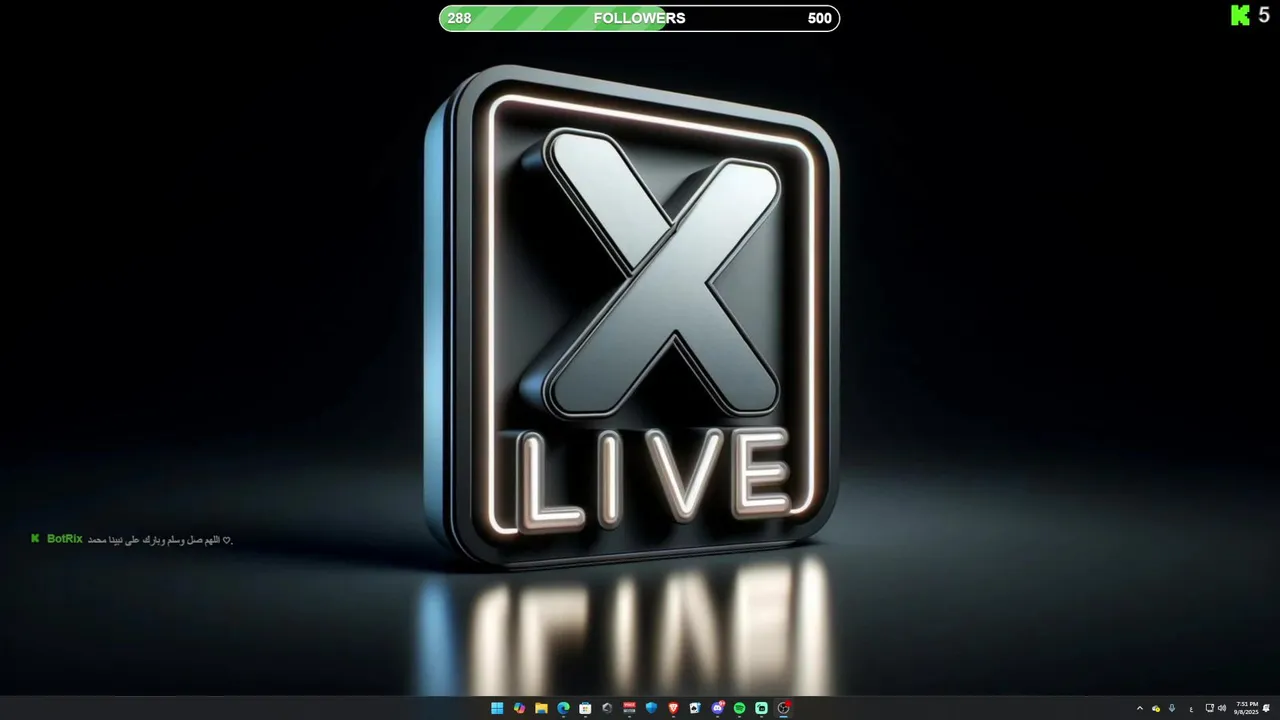Open network settings tray icon

coord(1209,708)
